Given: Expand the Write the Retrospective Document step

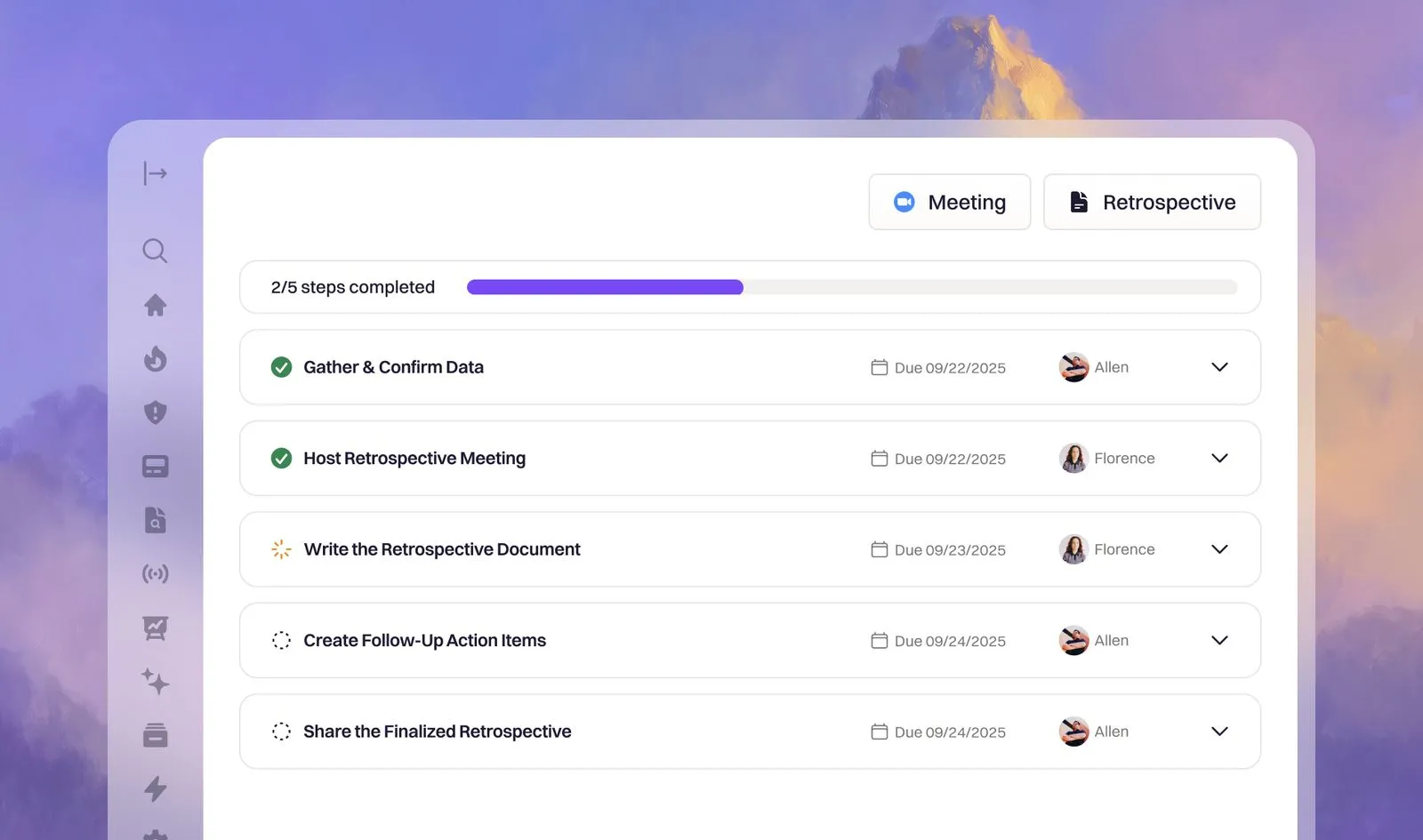Looking at the screenshot, I should click(x=1219, y=549).
